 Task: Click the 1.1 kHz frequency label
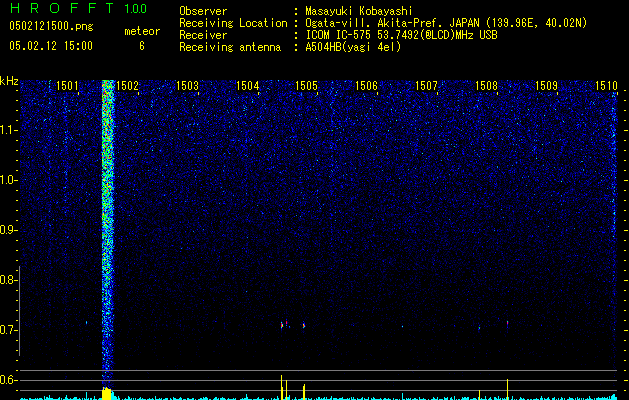pos(8,130)
